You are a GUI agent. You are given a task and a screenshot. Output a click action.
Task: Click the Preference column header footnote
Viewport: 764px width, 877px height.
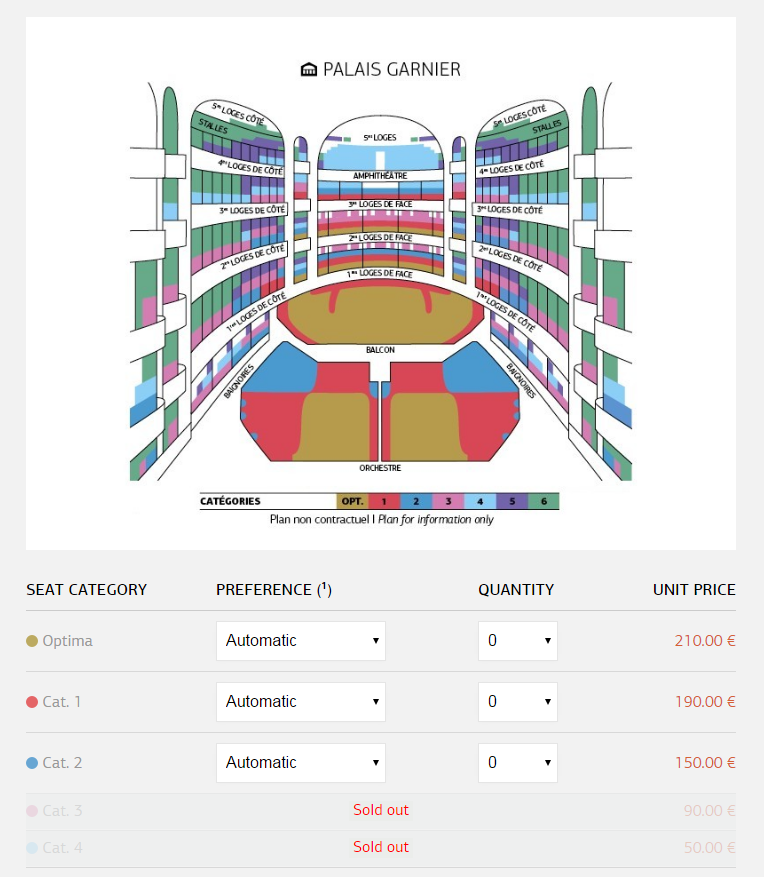(x=324, y=588)
